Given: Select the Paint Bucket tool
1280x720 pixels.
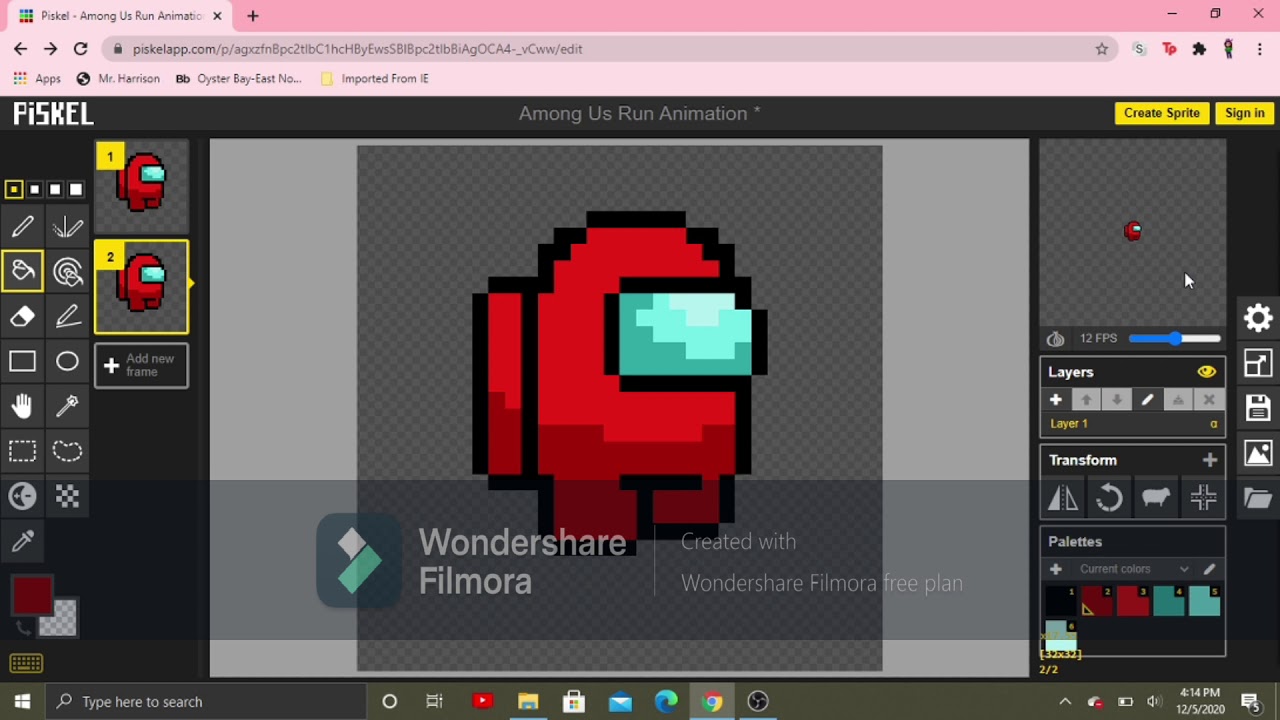Looking at the screenshot, I should coord(22,272).
